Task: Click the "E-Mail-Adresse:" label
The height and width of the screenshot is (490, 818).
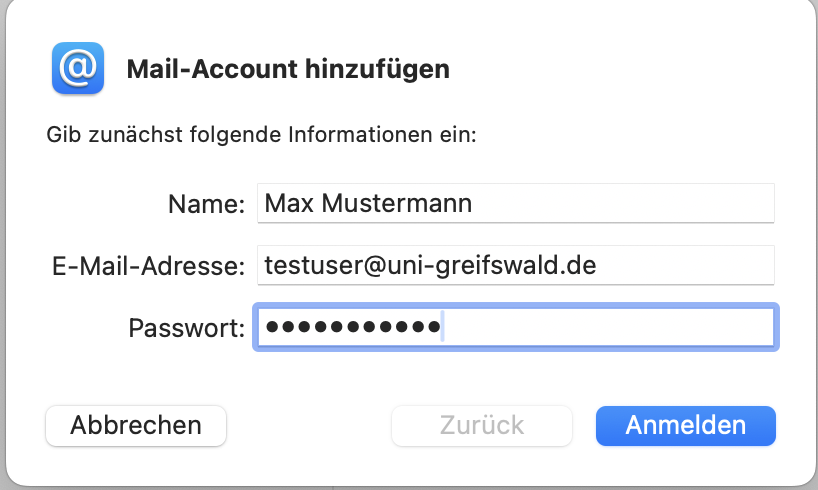Action: (147, 266)
